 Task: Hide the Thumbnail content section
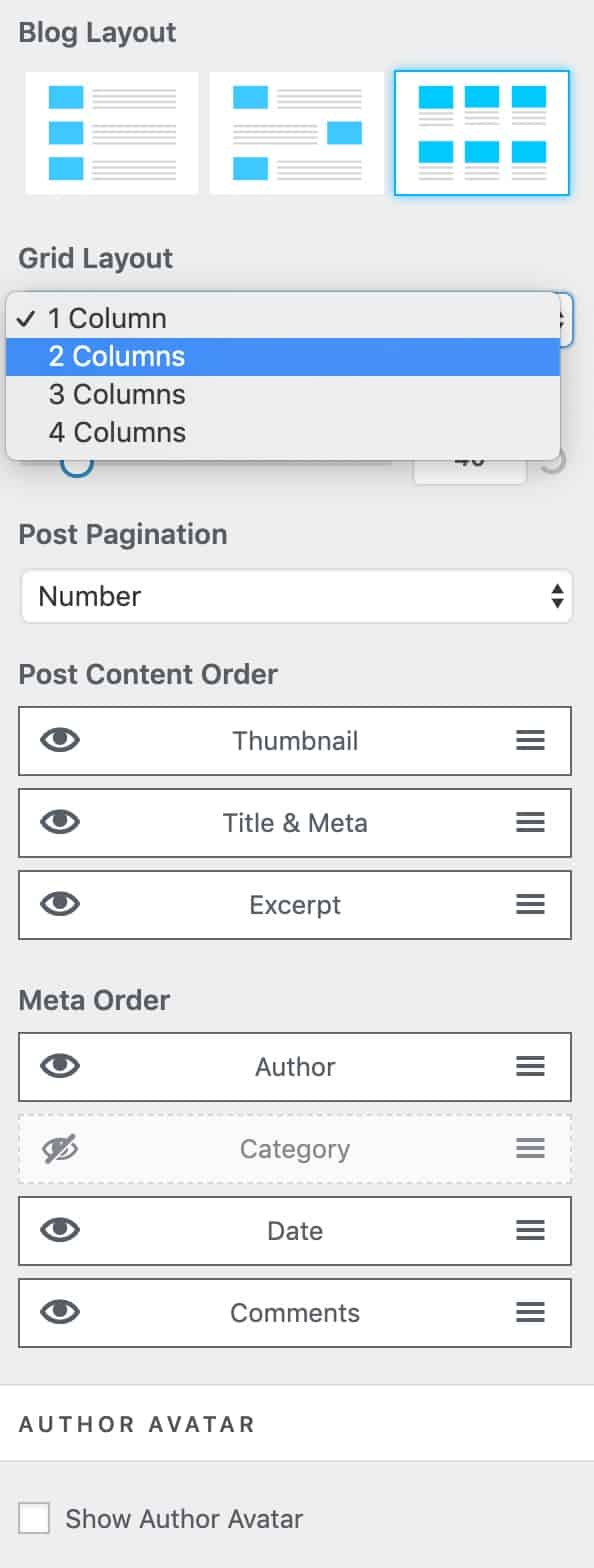pyautogui.click(x=59, y=740)
